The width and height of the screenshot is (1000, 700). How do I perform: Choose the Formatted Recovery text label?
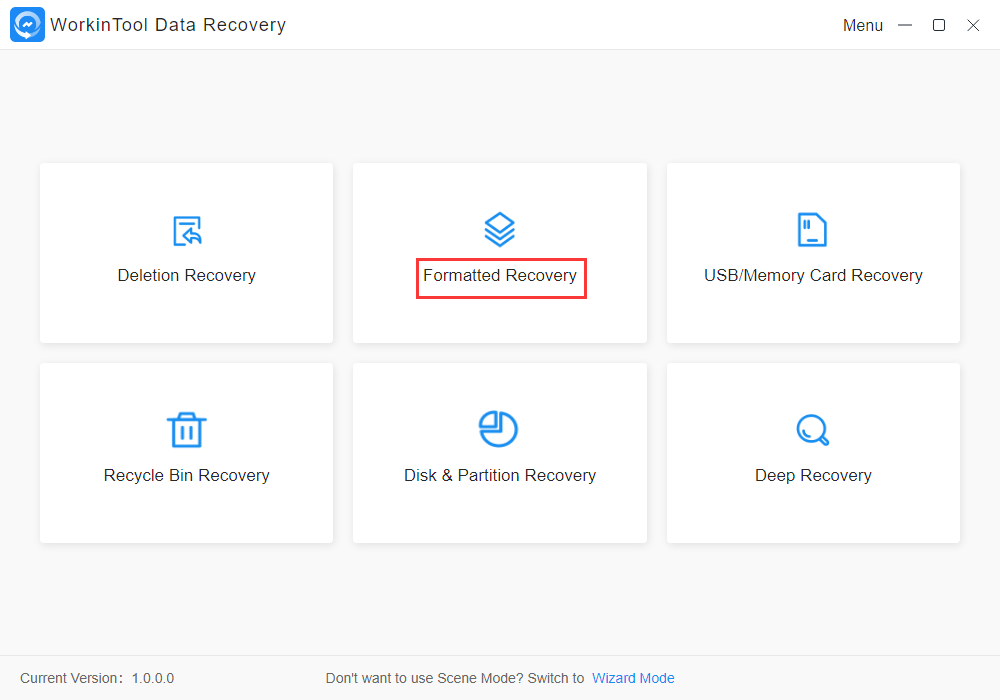(500, 276)
